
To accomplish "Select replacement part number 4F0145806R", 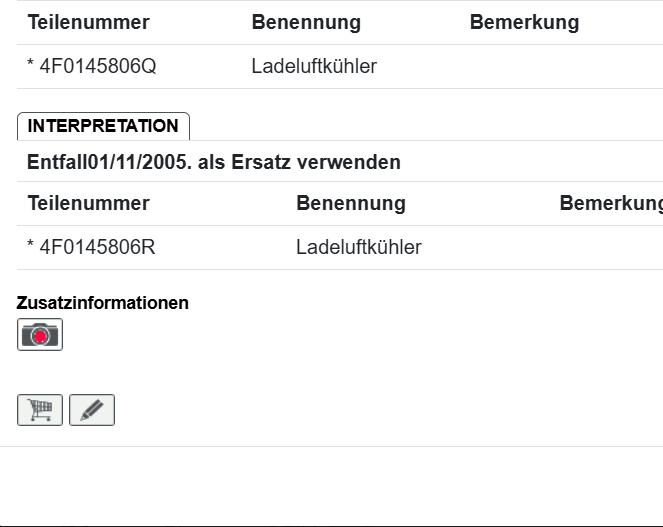I will pos(97,247).
